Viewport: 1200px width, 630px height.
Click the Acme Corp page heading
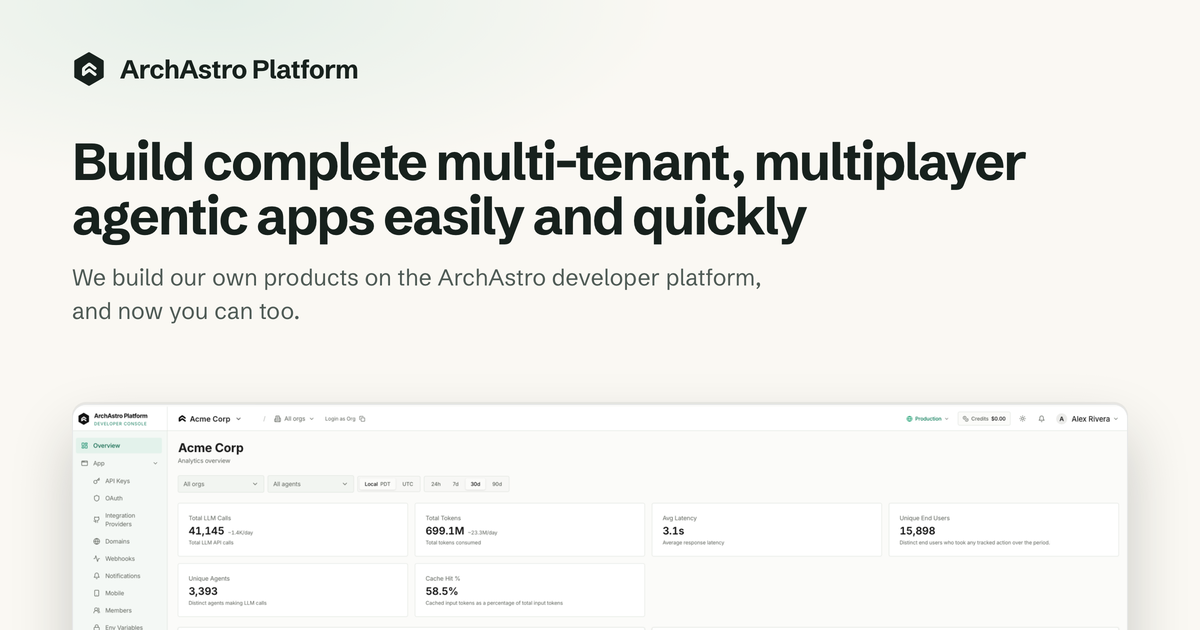tap(210, 448)
